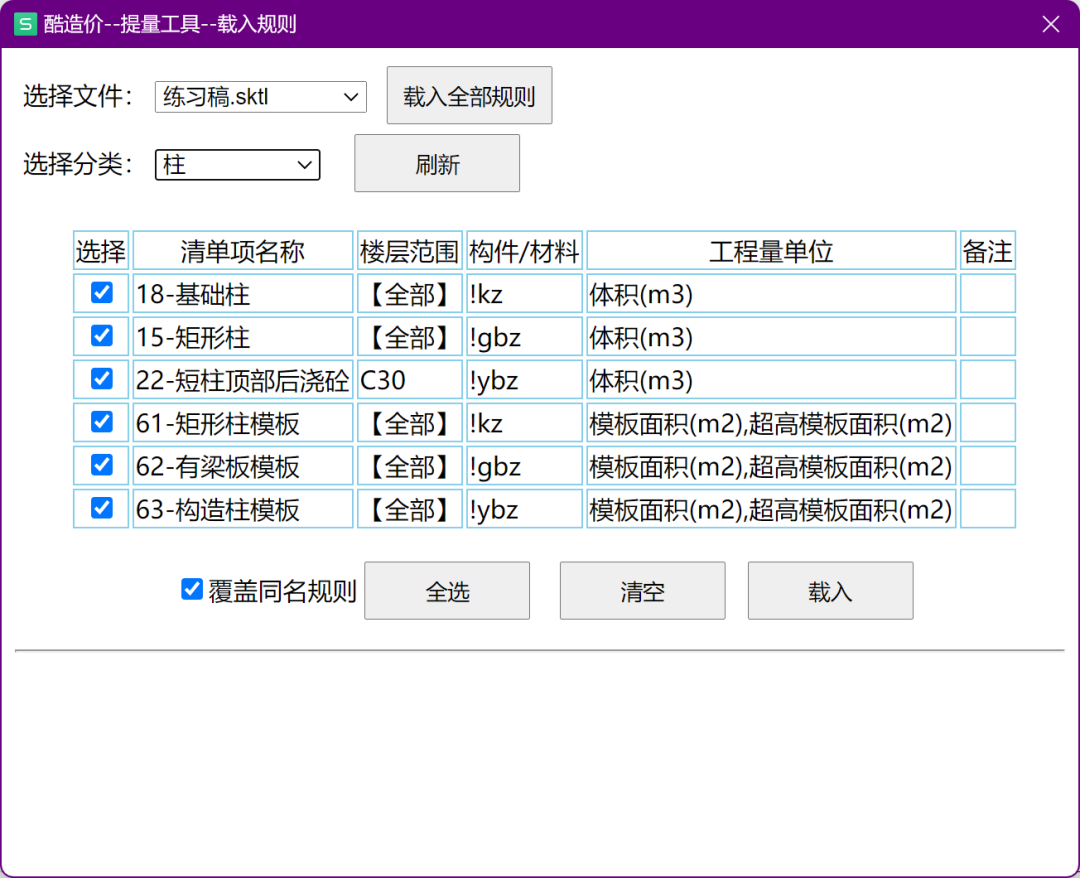Click the 载入全部规则 button
The width and height of the screenshot is (1080, 878).
click(469, 96)
